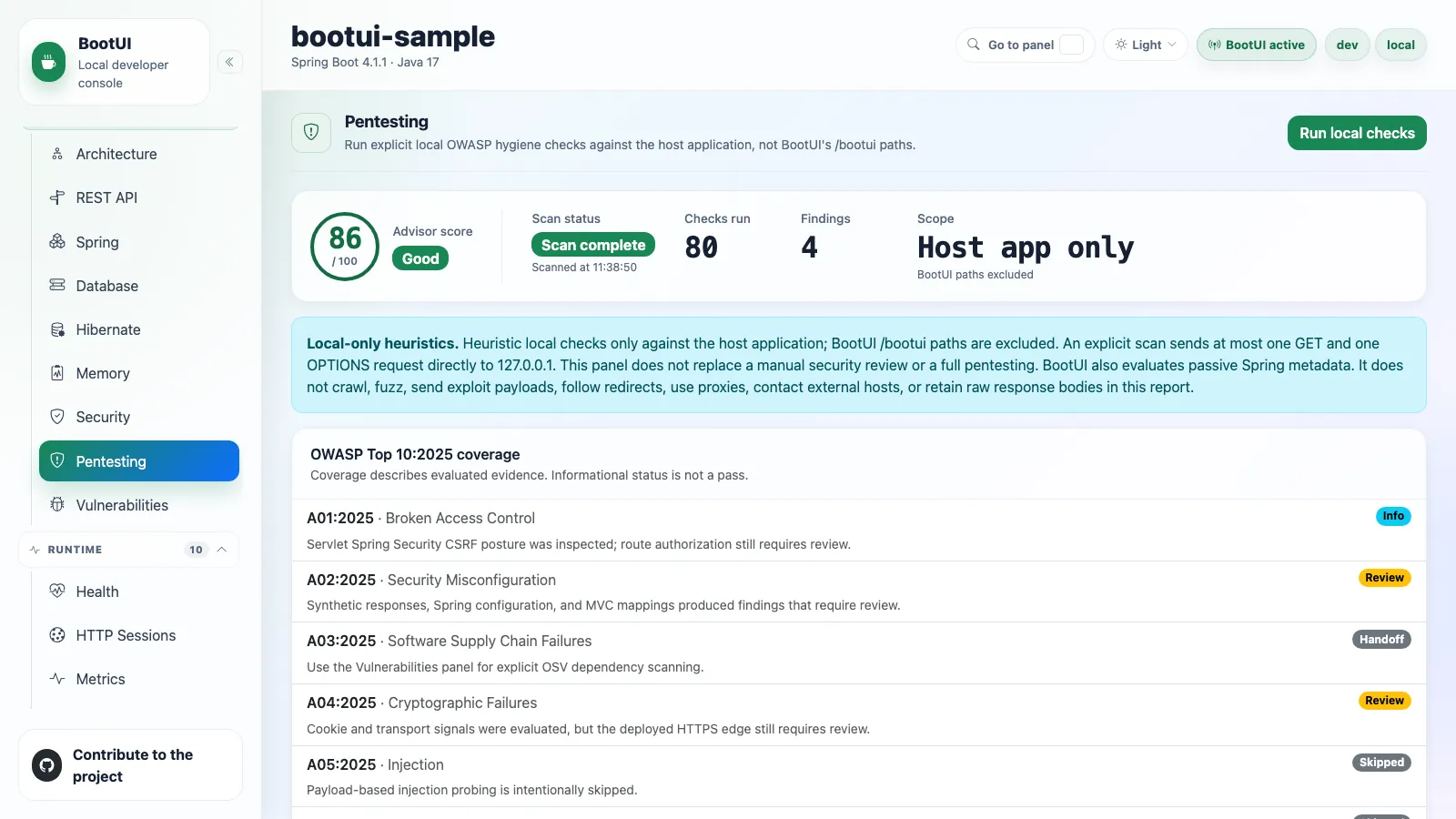The image size is (1456, 819).
Task: Click the OWASP Top 10:2025 coverage heading
Action: (x=415, y=454)
